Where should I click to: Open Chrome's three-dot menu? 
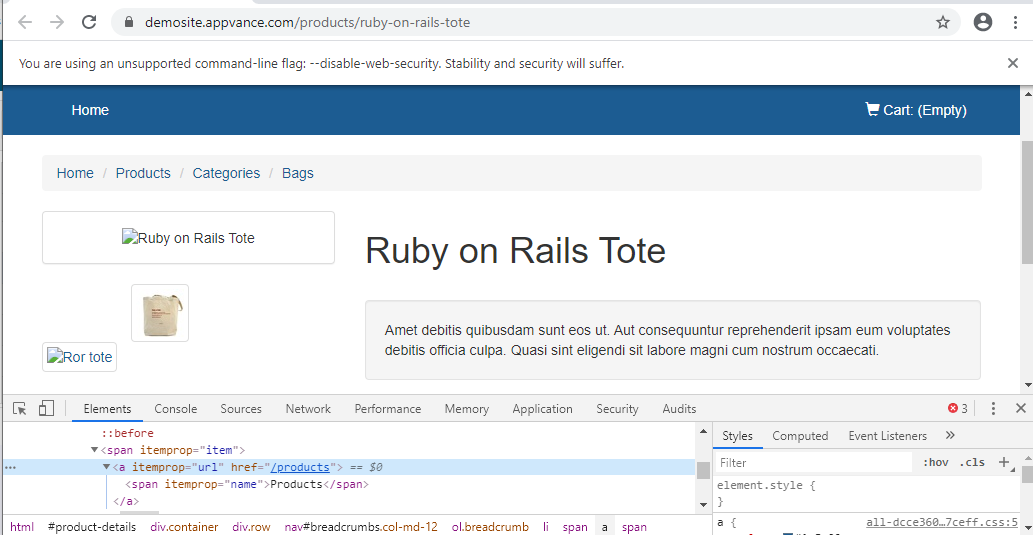(1015, 22)
